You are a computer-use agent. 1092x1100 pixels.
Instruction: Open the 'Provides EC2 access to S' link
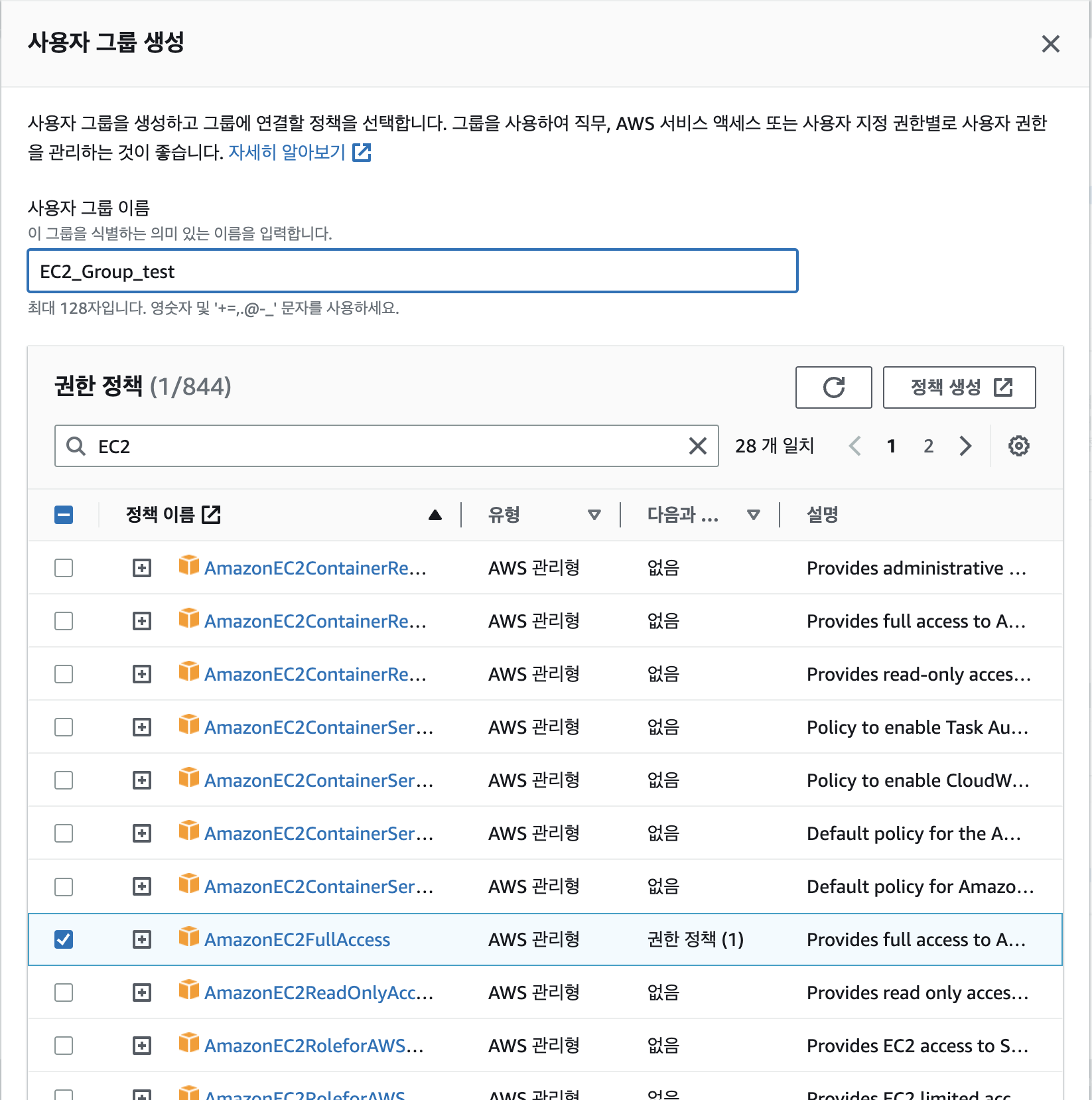[x=314, y=1046]
